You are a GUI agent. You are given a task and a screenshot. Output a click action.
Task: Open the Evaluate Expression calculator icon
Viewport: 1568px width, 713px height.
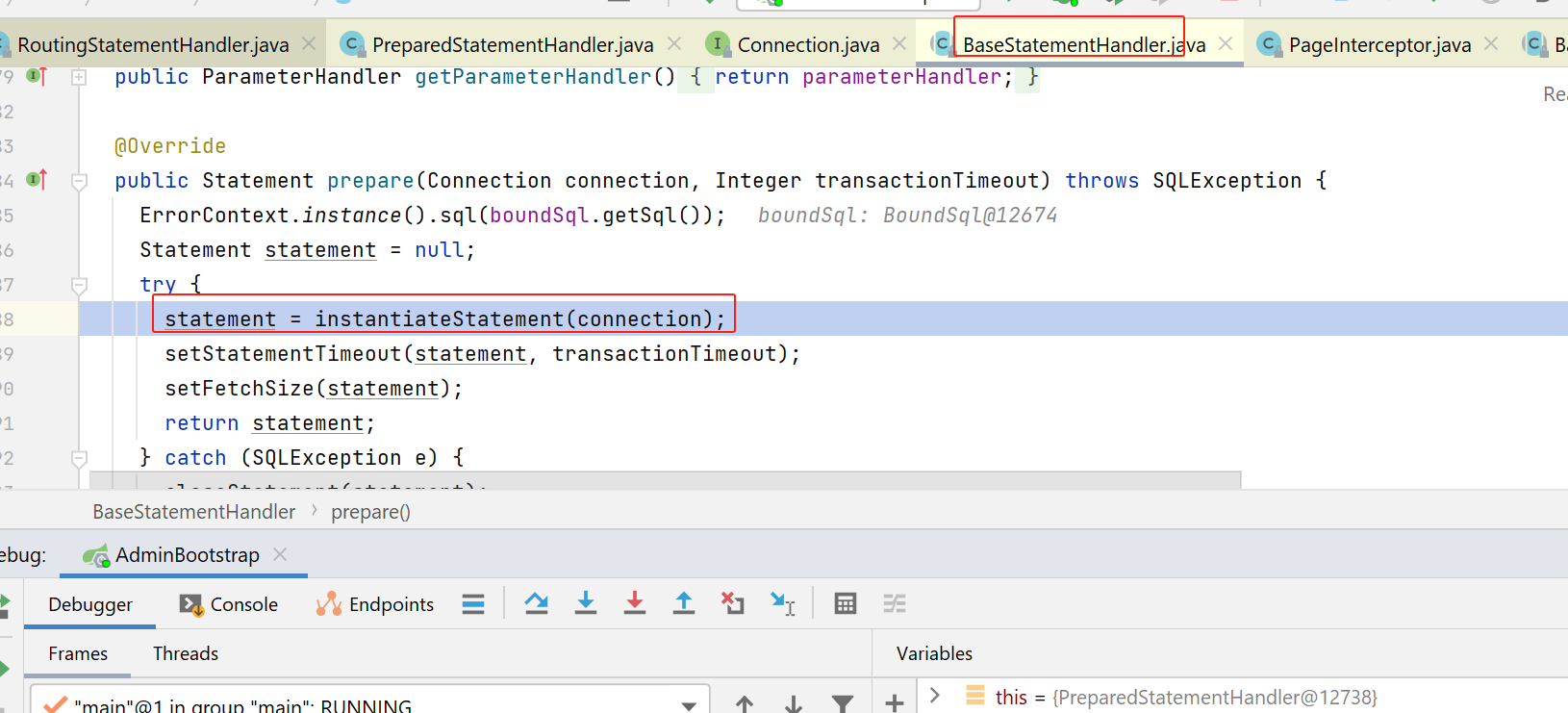pyautogui.click(x=846, y=603)
